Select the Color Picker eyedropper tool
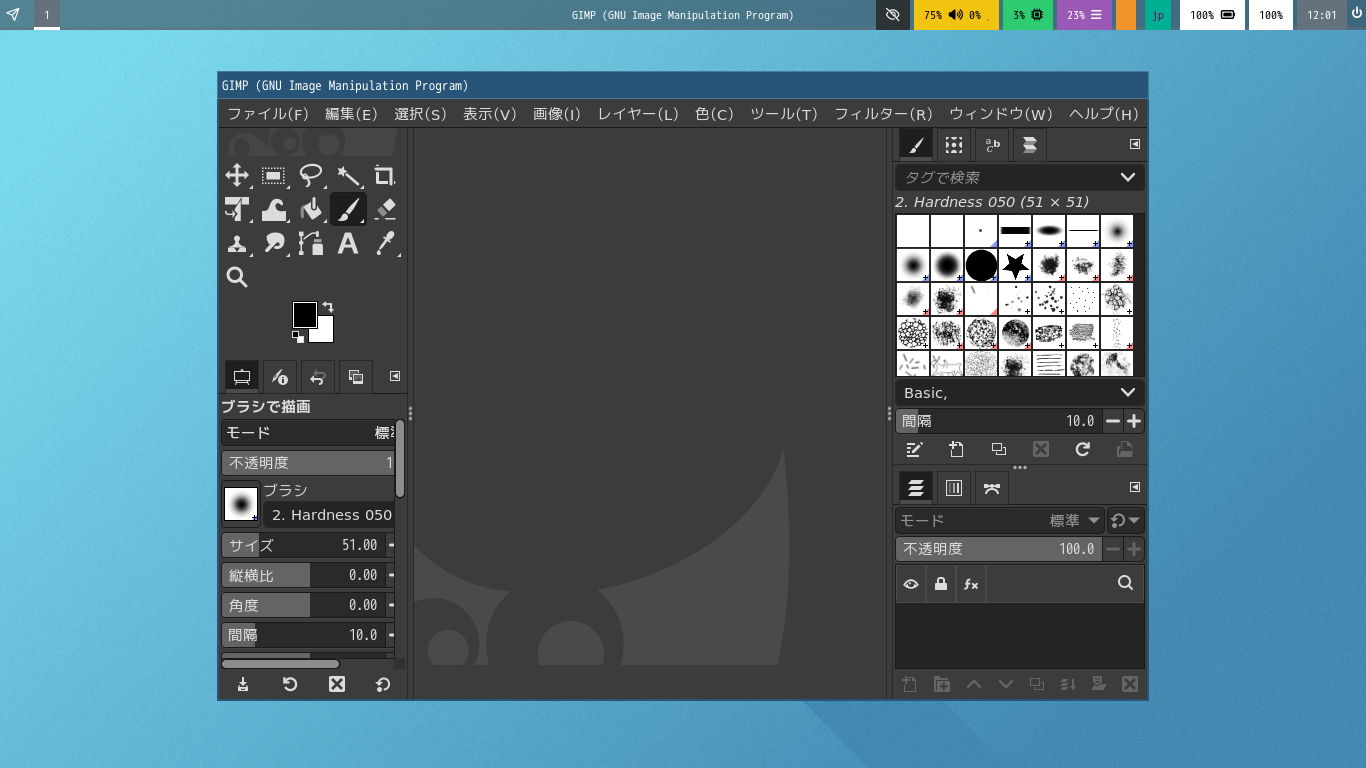 [x=384, y=243]
